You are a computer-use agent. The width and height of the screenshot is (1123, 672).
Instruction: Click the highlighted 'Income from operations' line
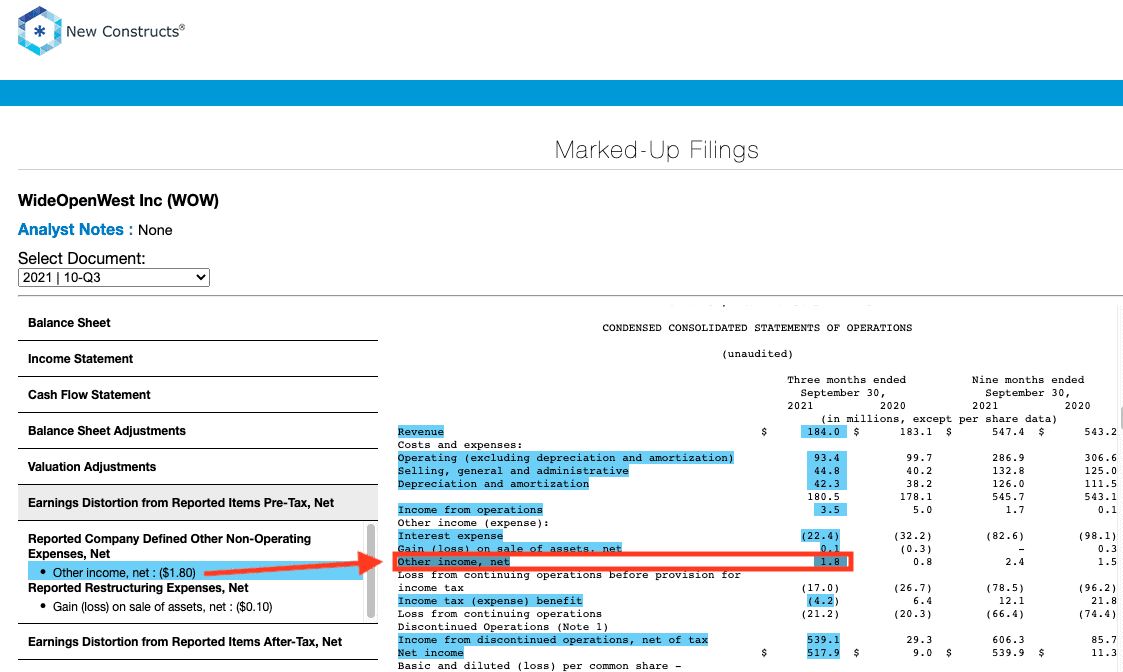coord(470,509)
